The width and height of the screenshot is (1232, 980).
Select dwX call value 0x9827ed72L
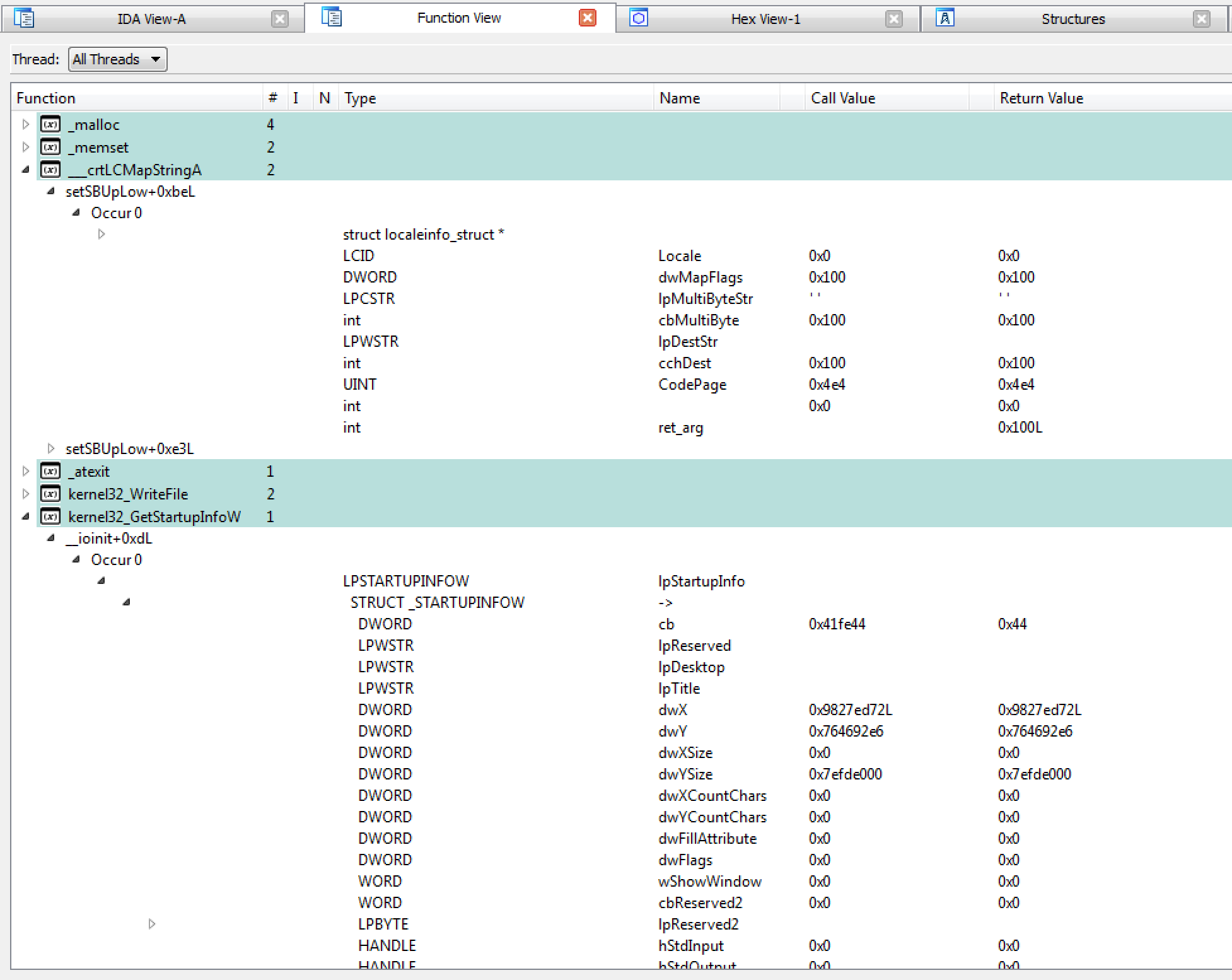pyautogui.click(x=851, y=709)
